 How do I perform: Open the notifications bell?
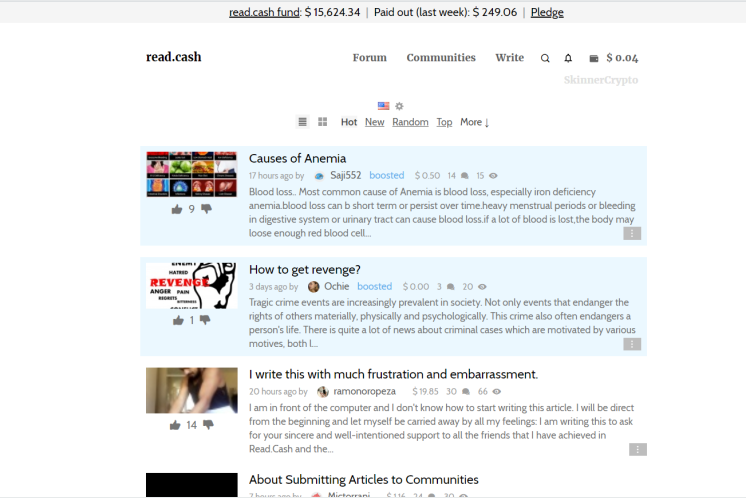568,58
